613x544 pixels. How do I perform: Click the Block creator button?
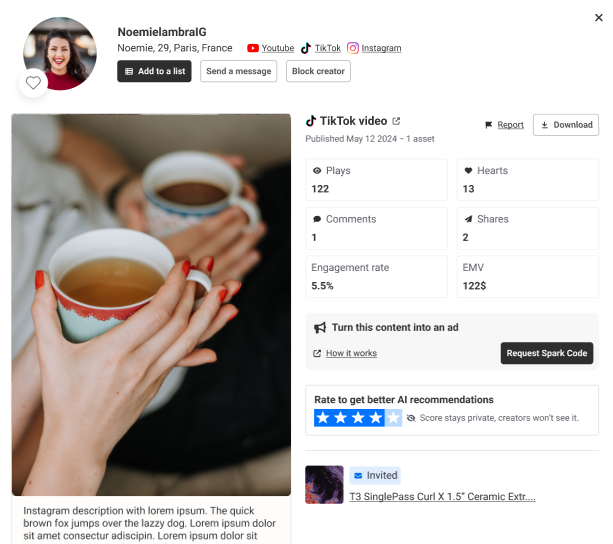(318, 71)
